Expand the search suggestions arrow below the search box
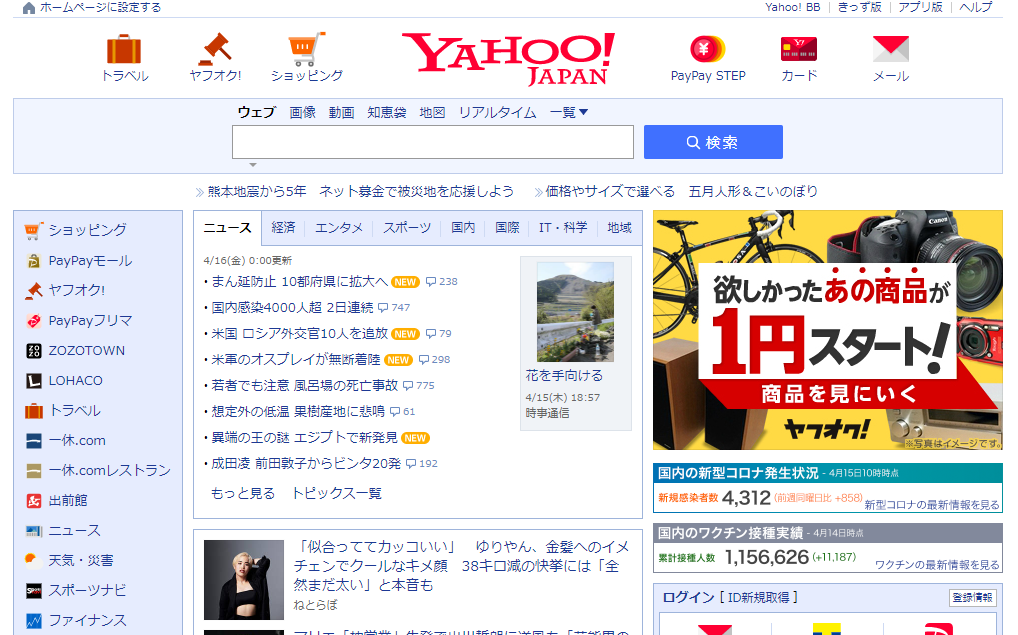This screenshot has height=635, width=1018. coord(253,165)
